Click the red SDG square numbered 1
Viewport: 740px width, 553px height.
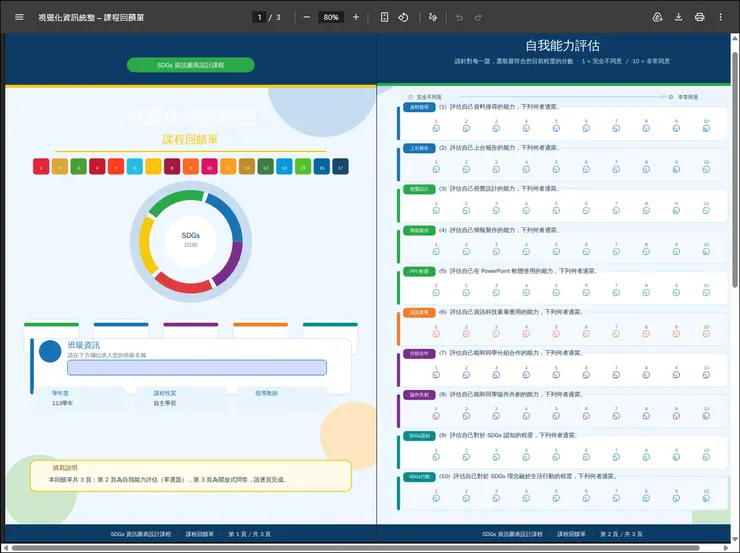[x=41, y=167]
